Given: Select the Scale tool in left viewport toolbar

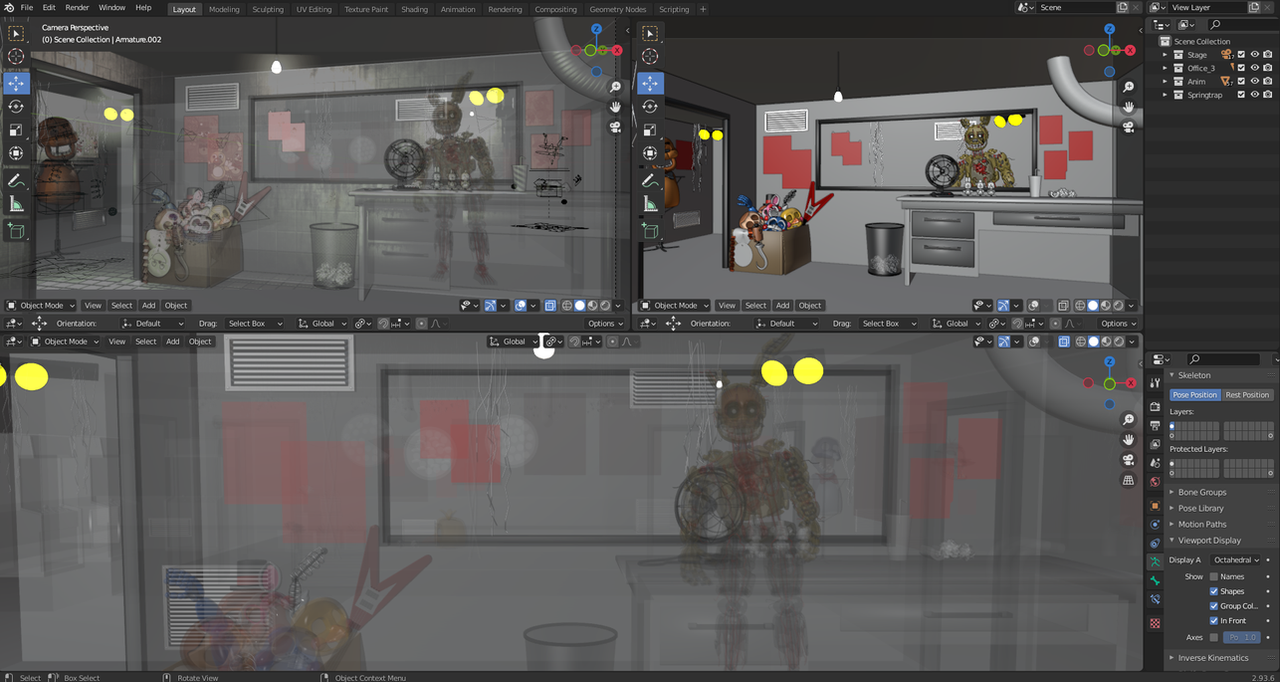Looking at the screenshot, I should 16,130.
